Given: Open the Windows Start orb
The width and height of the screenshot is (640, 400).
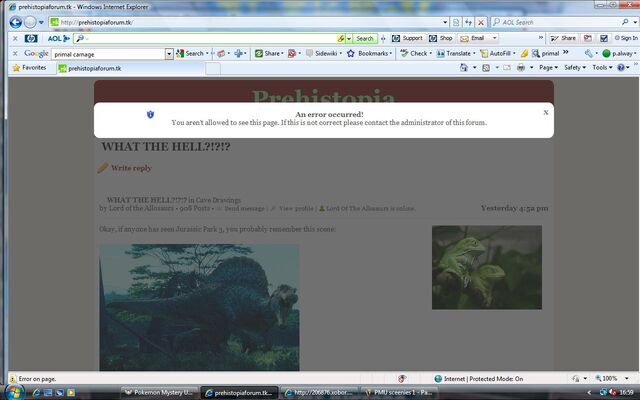Looking at the screenshot, I should click(x=13, y=392).
